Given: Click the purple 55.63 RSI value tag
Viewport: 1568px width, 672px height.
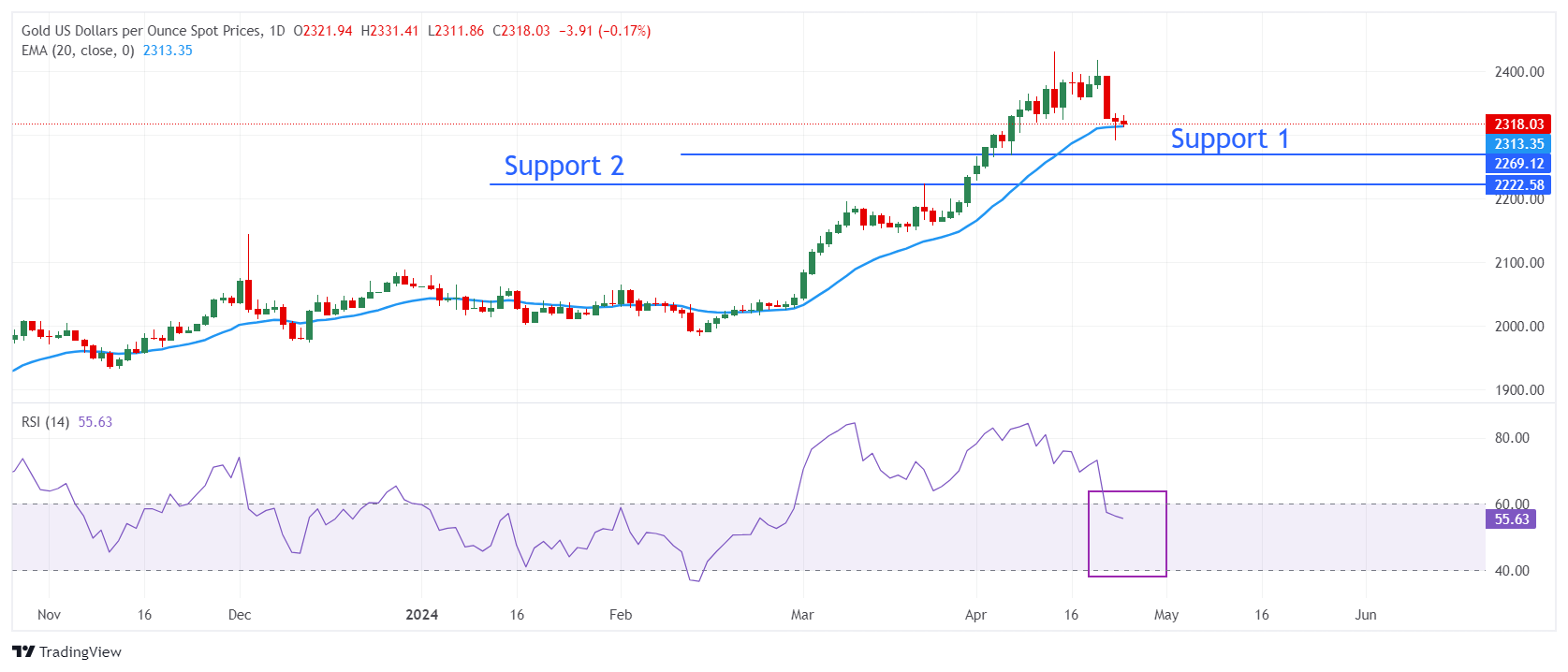Looking at the screenshot, I should pyautogui.click(x=1511, y=519).
